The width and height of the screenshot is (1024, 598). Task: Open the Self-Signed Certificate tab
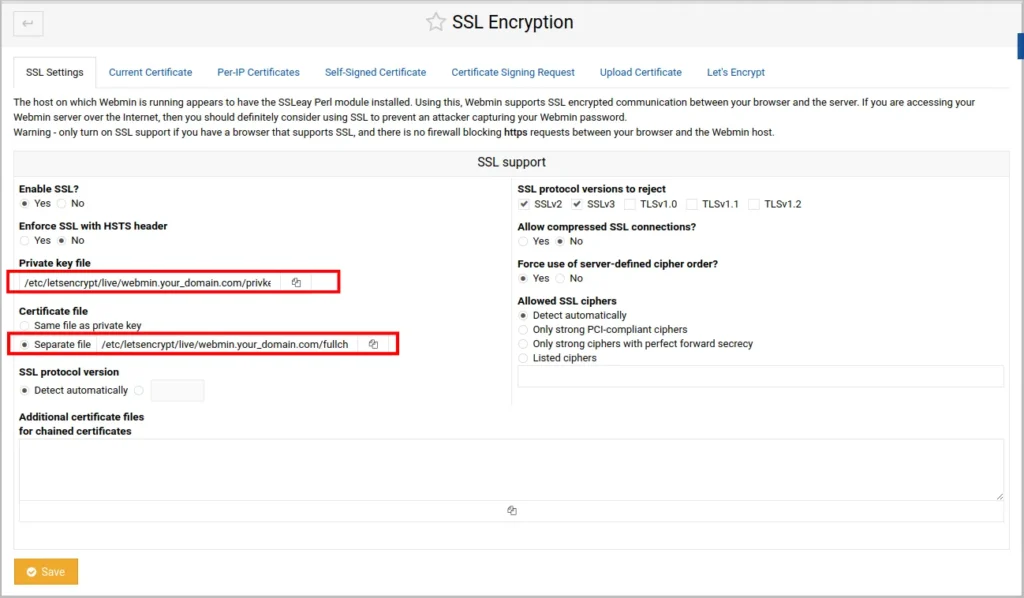[376, 72]
